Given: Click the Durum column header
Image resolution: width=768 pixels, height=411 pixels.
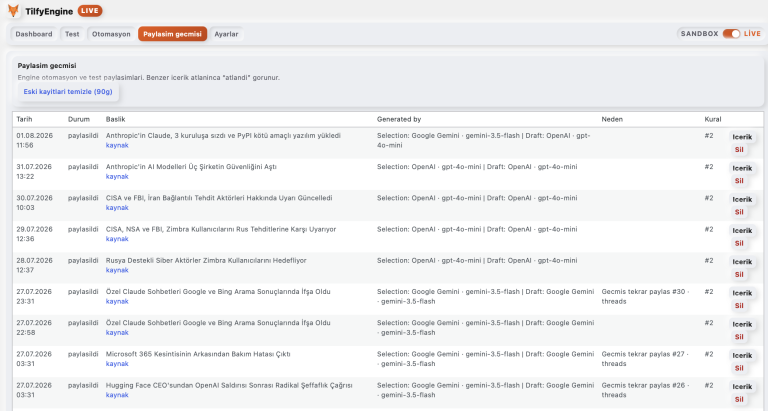Looking at the screenshot, I should click(x=79, y=119).
